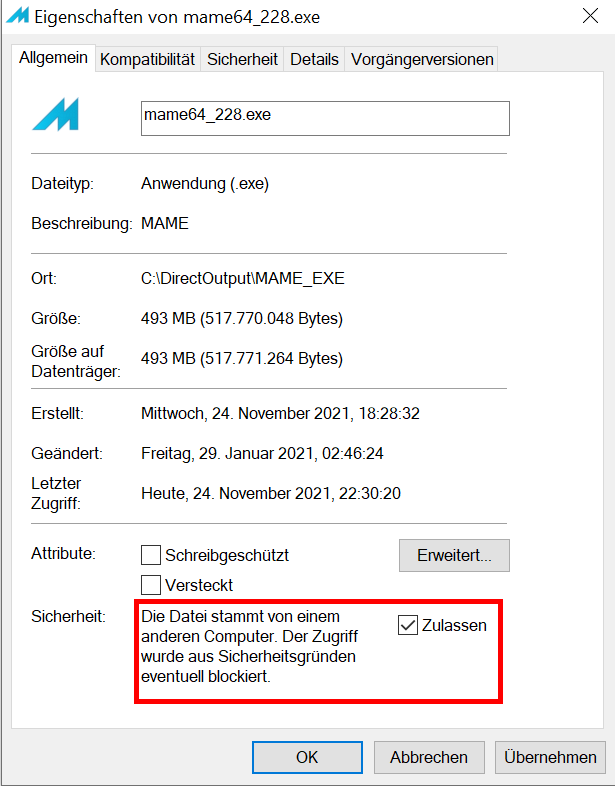Open the Vorgängerversionen tab
Viewport: 615px width, 786px height.
[x=422, y=59]
